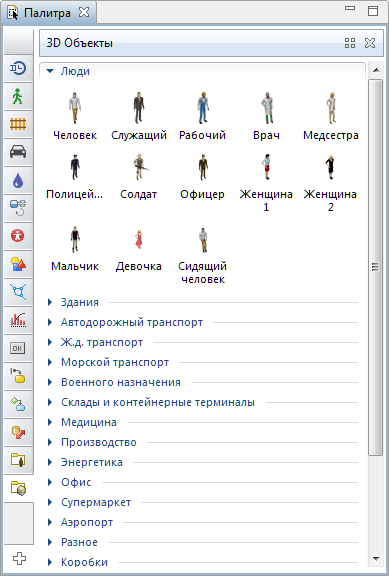The image size is (389, 576).
Task: Click the plus icon to add palettes
Action: (19, 559)
